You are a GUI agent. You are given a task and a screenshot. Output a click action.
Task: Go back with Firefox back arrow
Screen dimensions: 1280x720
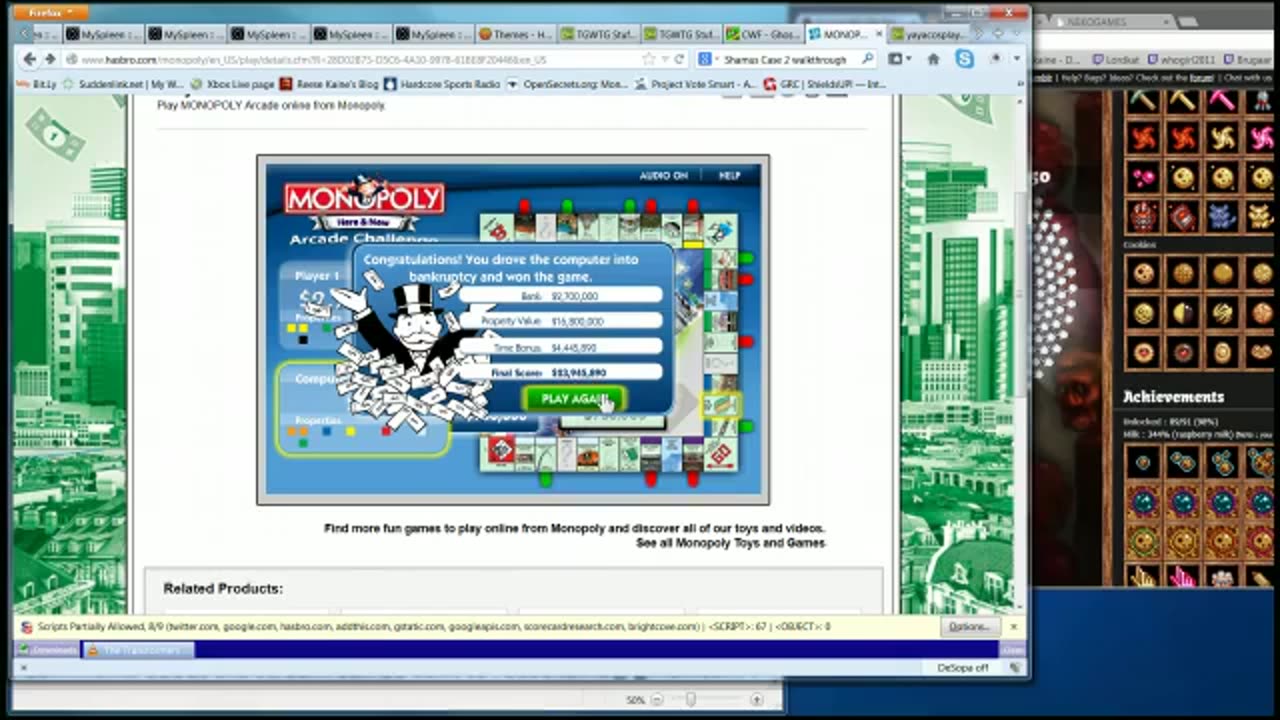(30, 59)
